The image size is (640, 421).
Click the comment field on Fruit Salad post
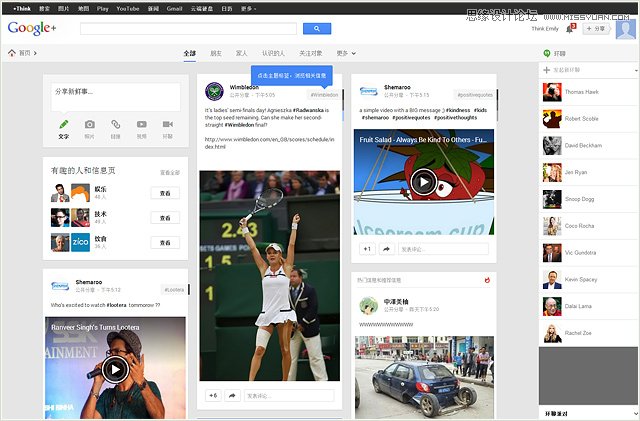pos(443,249)
